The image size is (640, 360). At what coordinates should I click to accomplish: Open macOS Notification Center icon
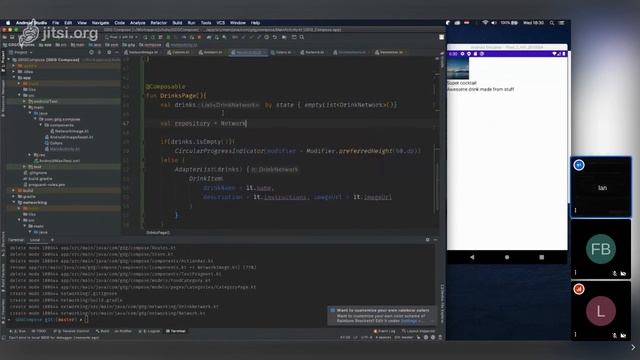562,23
